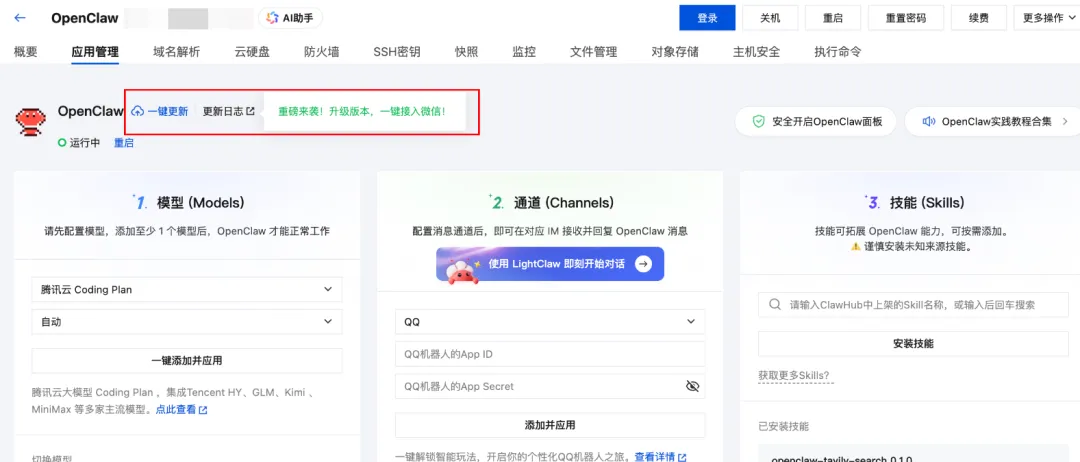Image resolution: width=1080 pixels, height=462 pixels.
Task: Click the search icon in Skill search box
Action: coord(775,304)
